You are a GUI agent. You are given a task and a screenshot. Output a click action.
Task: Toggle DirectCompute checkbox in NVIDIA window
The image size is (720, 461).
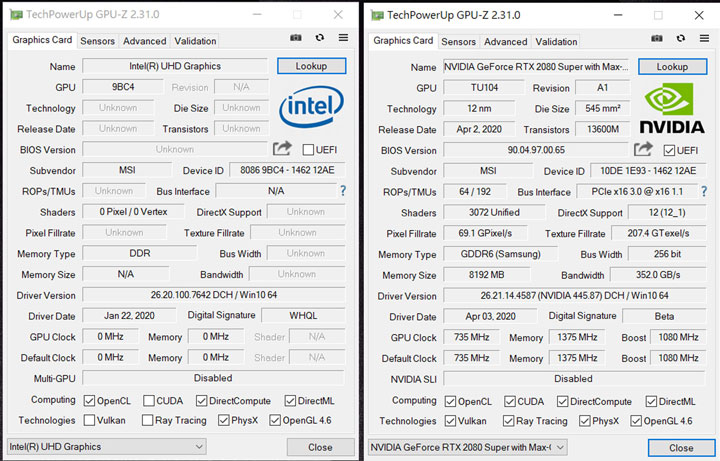tap(562, 402)
